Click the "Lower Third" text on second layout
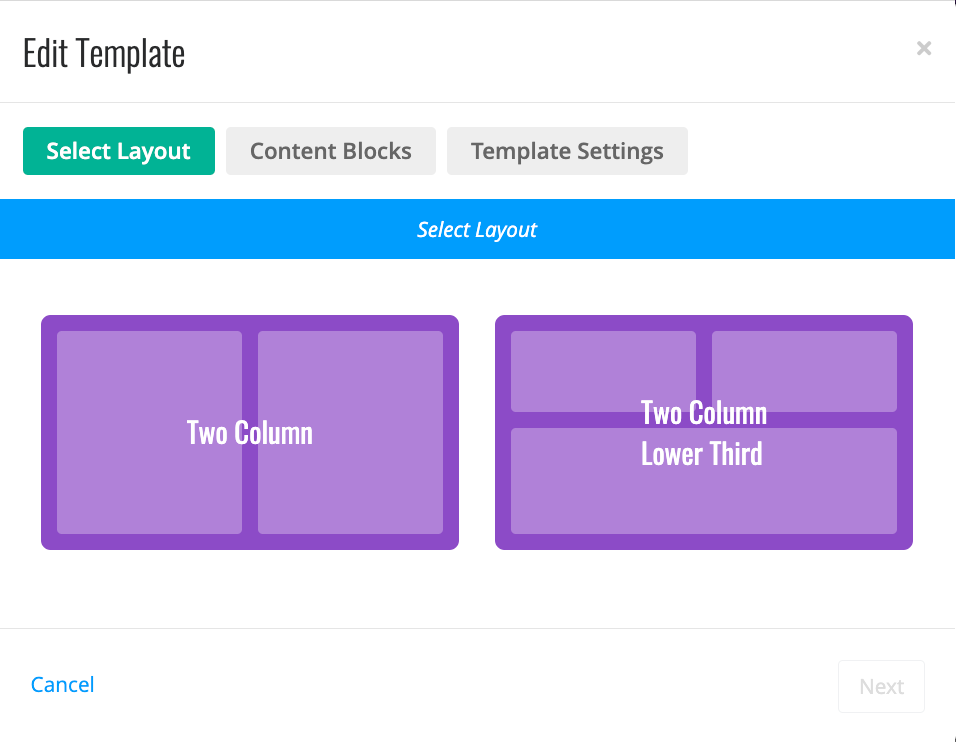 702,454
